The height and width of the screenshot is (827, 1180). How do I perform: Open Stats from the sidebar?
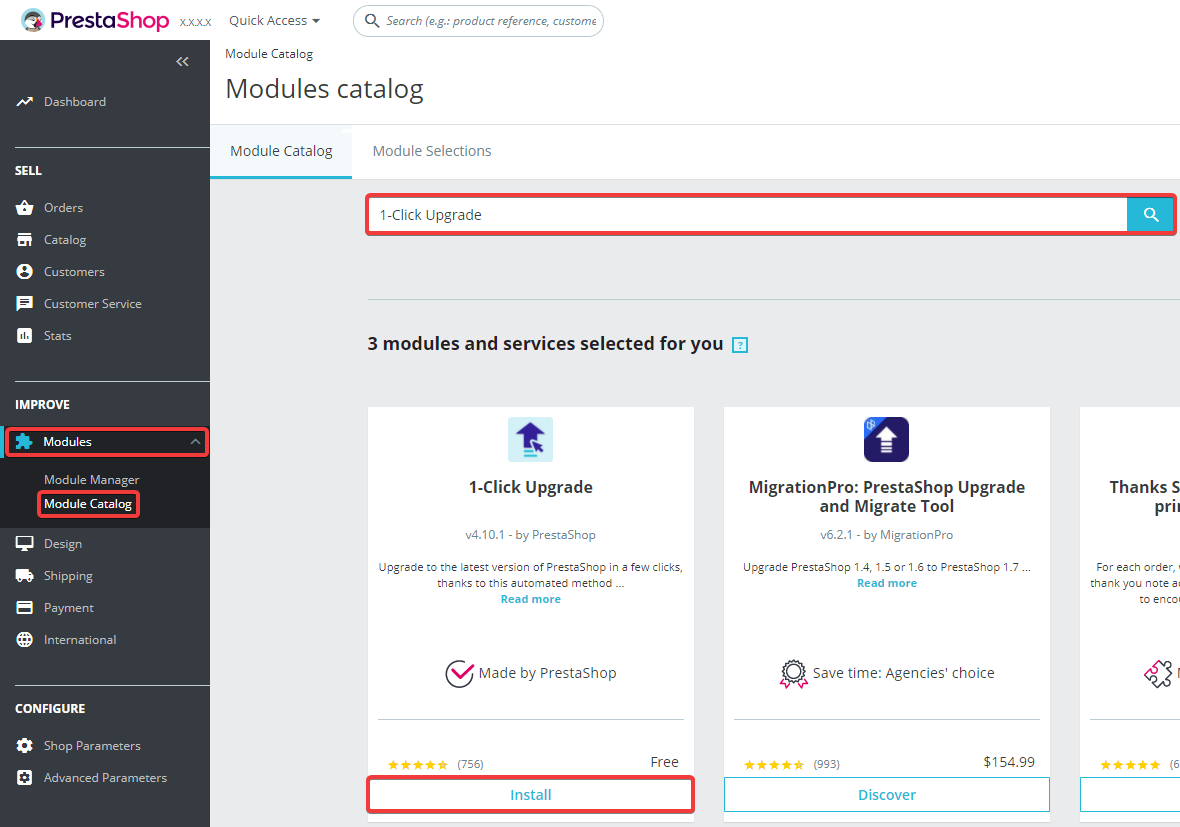[57, 336]
